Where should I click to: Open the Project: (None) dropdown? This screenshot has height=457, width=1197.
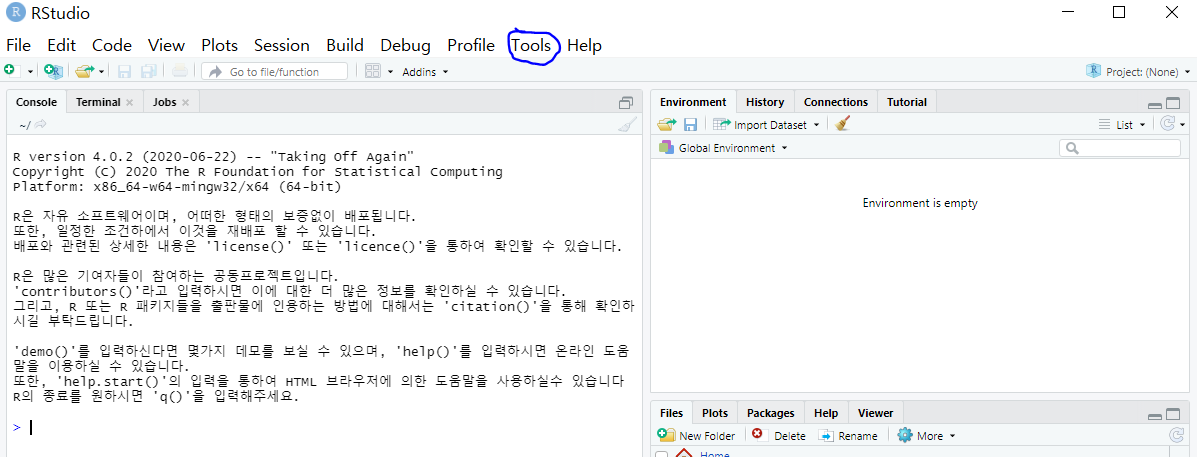pyautogui.click(x=1138, y=71)
